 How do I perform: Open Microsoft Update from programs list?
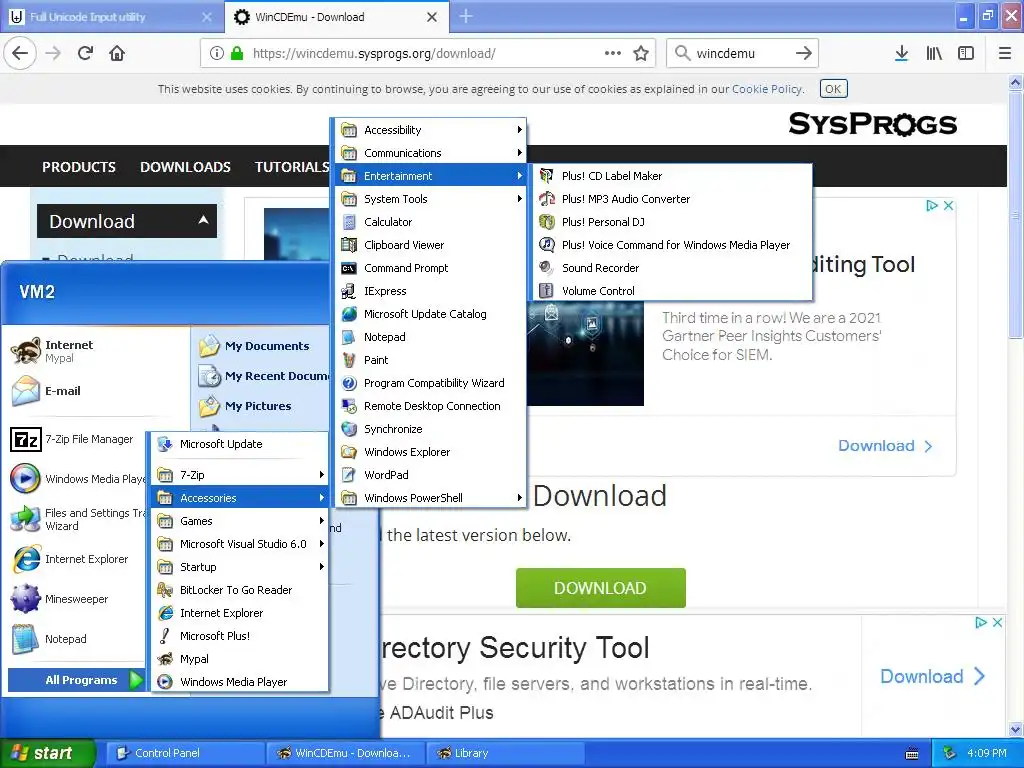click(240, 444)
